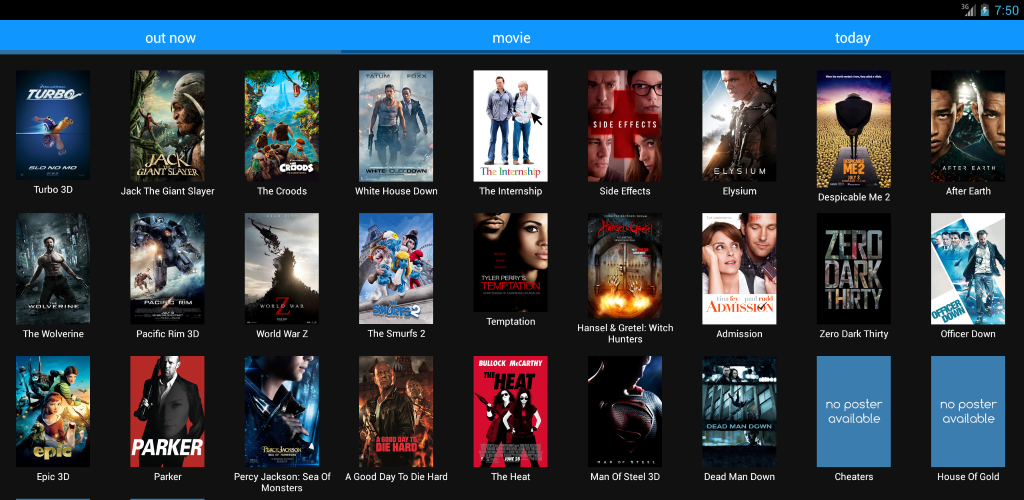Open the World War Z poster
The height and width of the screenshot is (500, 1024).
click(281, 269)
